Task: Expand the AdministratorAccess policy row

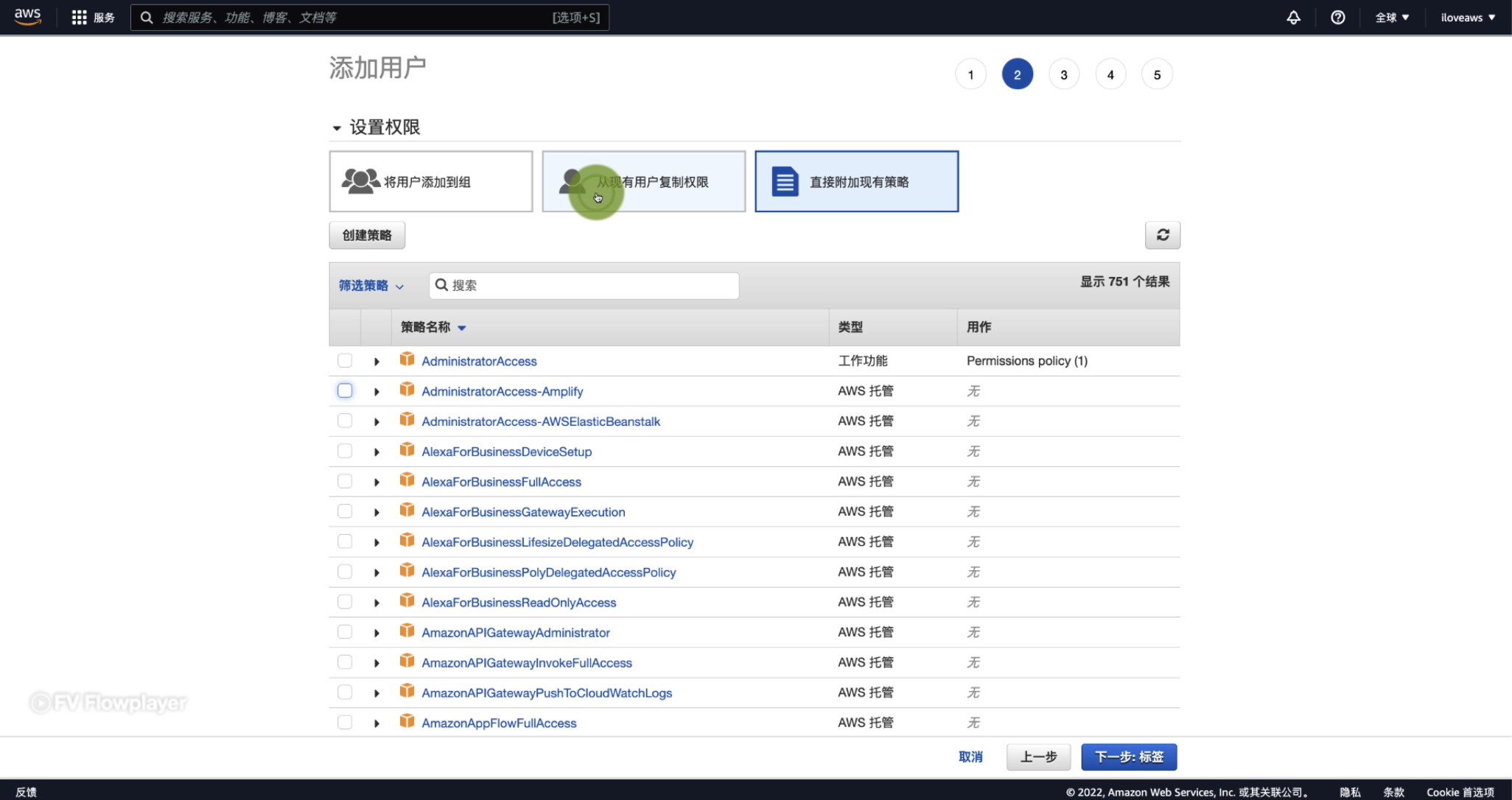Action: pos(377,362)
